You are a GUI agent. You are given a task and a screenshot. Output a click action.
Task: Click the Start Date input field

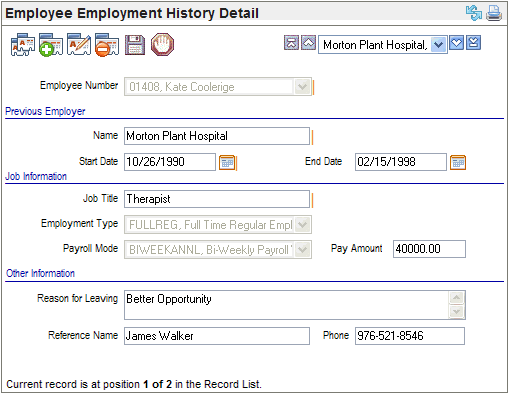(170, 162)
